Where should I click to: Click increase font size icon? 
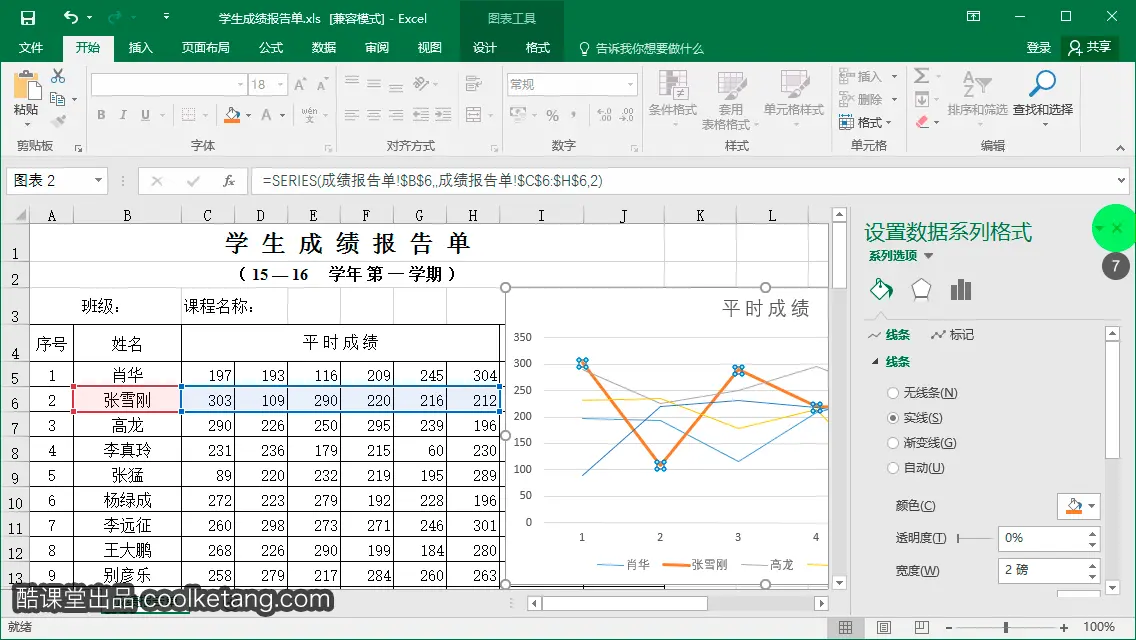coord(300,85)
